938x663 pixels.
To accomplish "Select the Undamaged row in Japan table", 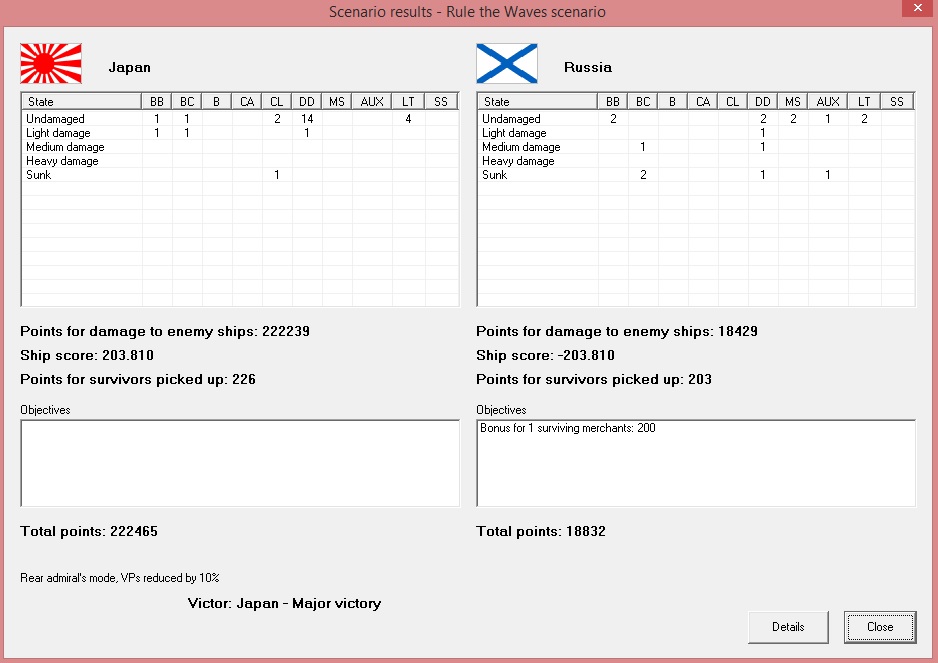I will 240,118.
